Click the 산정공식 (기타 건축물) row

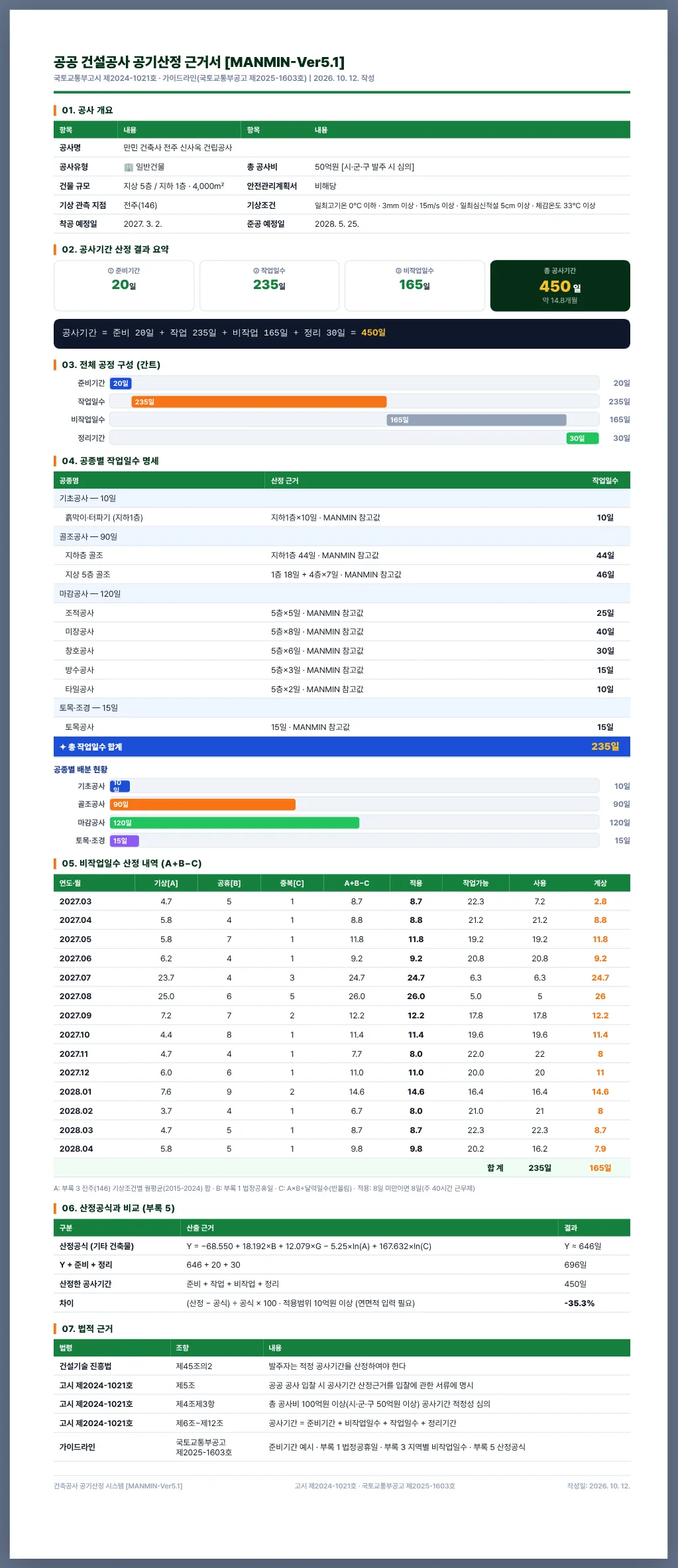pos(342,1246)
